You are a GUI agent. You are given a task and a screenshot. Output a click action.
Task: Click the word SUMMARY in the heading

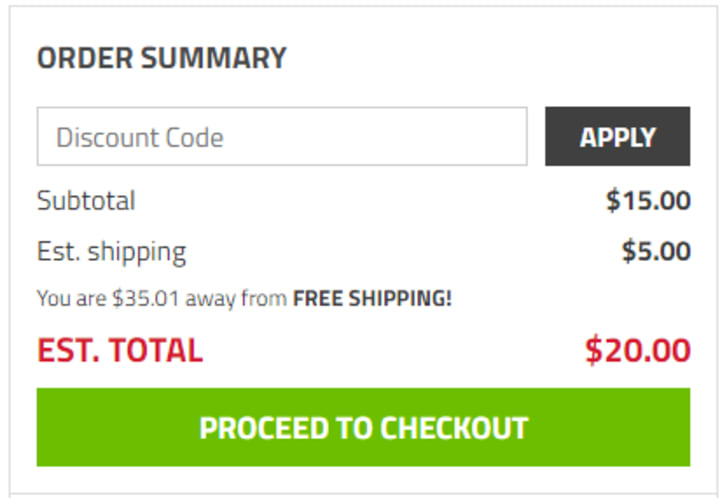214,58
